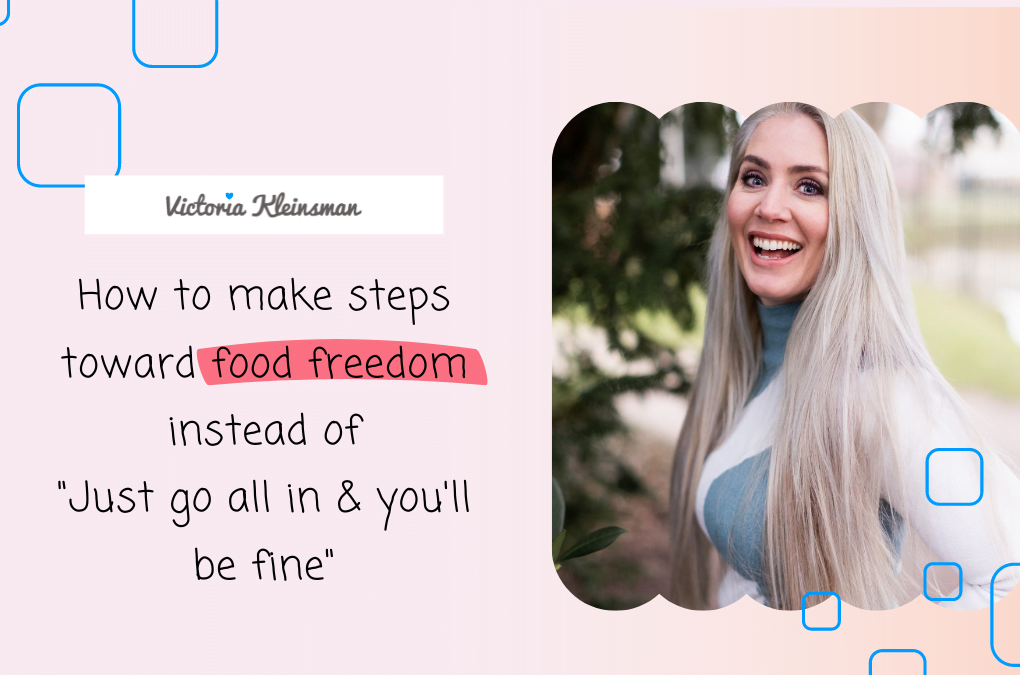
Task: Click the Victoria Kleinsman logo banner
Action: tap(264, 204)
